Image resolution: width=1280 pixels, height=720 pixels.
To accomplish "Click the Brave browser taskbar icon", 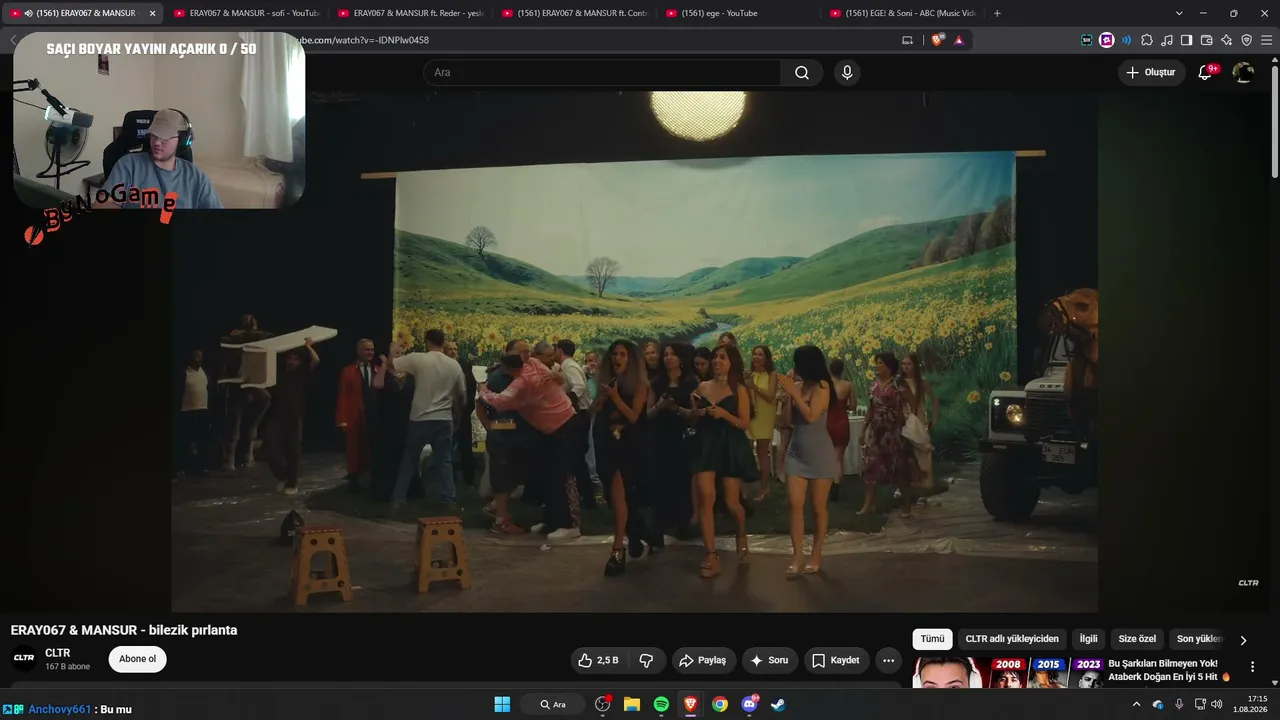I will 690,704.
